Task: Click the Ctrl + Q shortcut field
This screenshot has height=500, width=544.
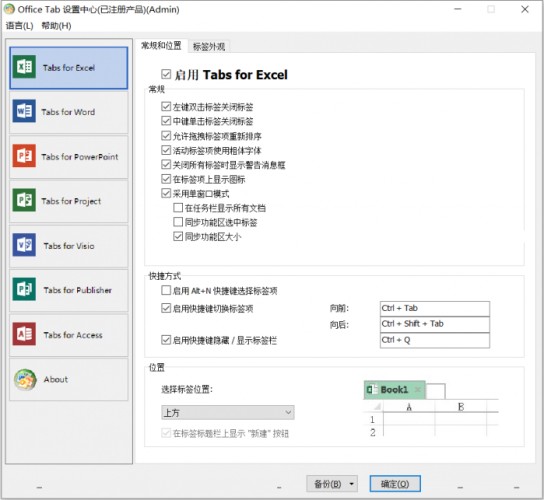Action: [x=435, y=340]
